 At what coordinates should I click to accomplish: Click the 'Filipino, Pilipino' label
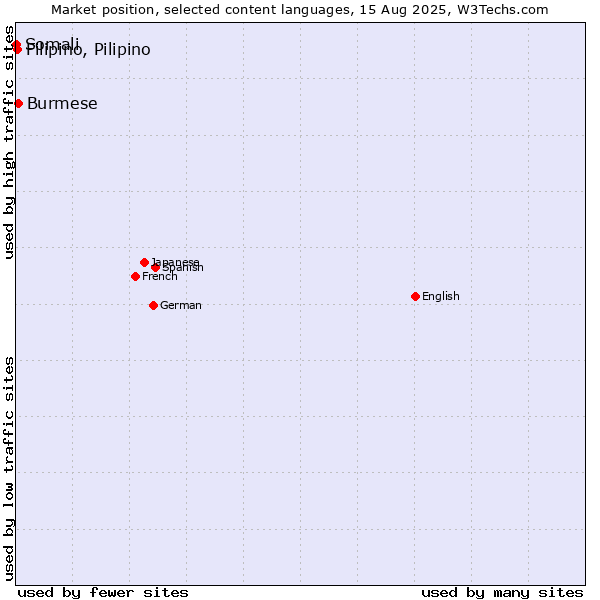(88, 50)
